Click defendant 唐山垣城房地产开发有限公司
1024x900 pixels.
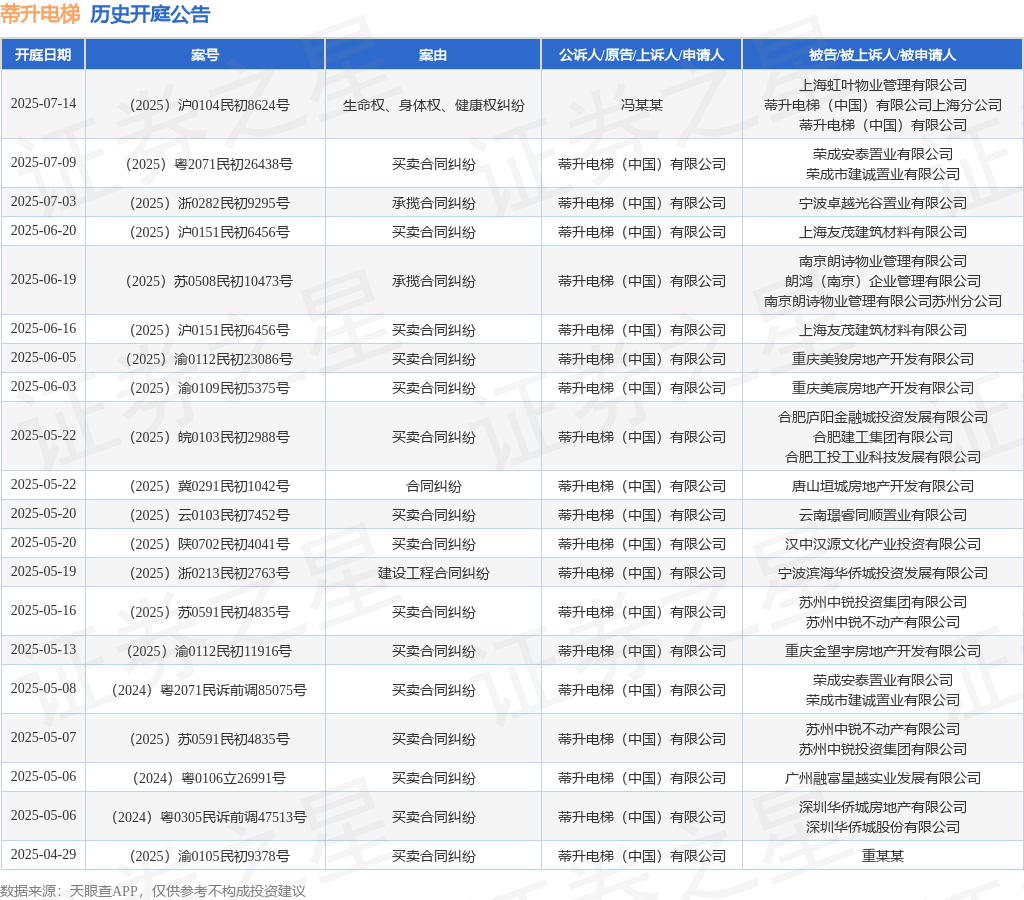pos(883,486)
